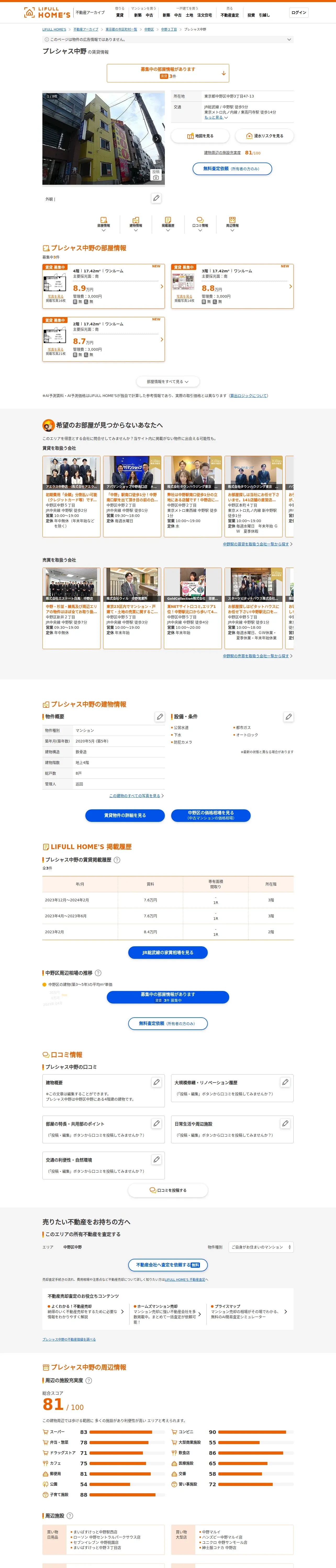Image resolution: width=336 pixels, height=1568 pixels.
Task: Open 東京都の市区町村一覧 breadcrumb link
Action: (121, 29)
